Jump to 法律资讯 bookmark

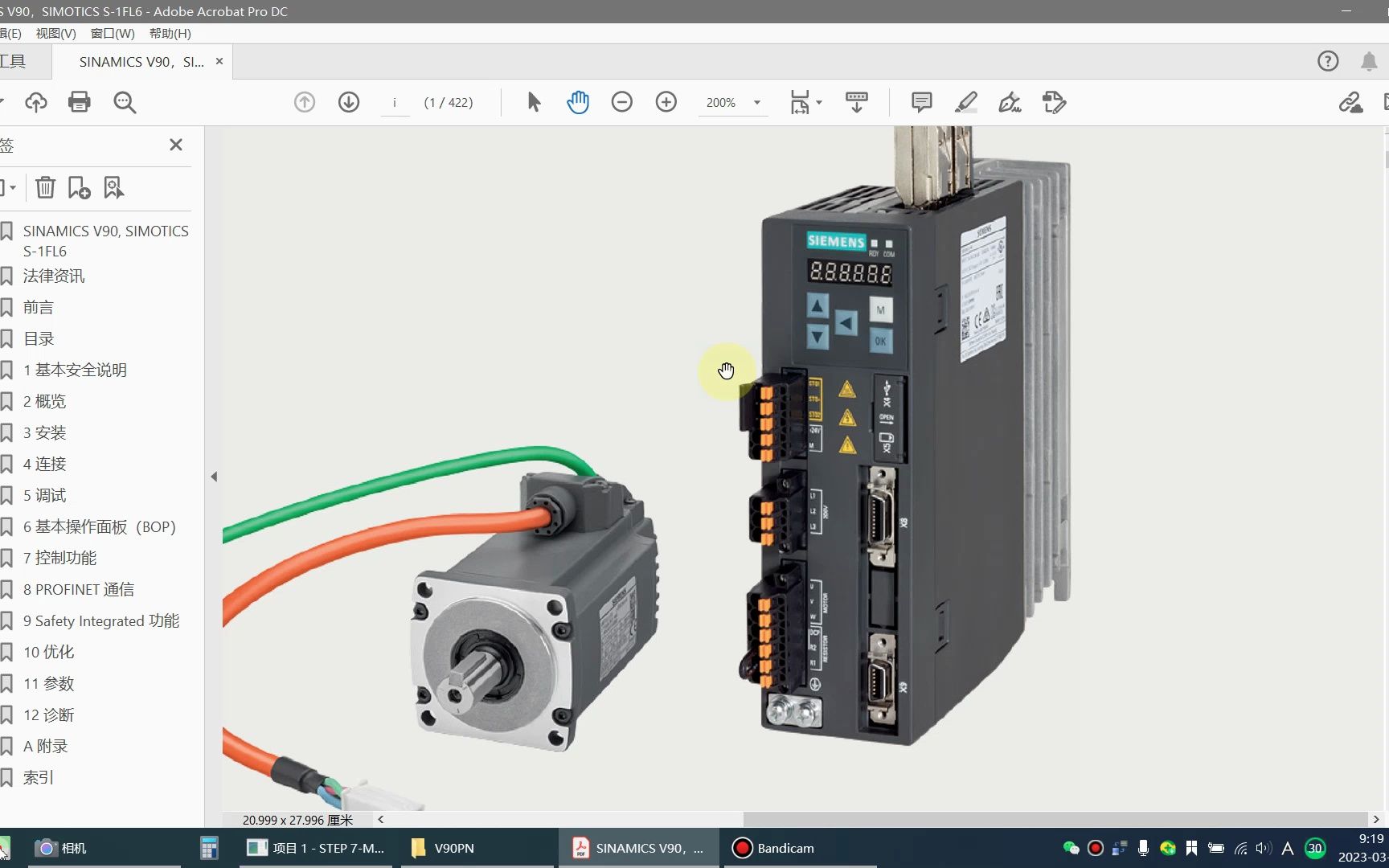tap(53, 276)
